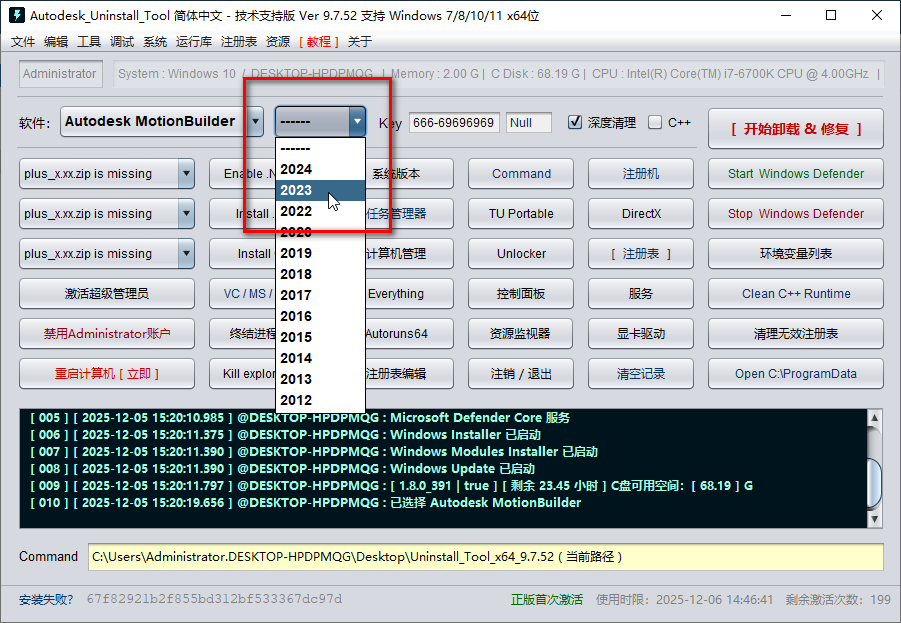
Task: Click Clean C++ Runtime
Action: [796, 294]
